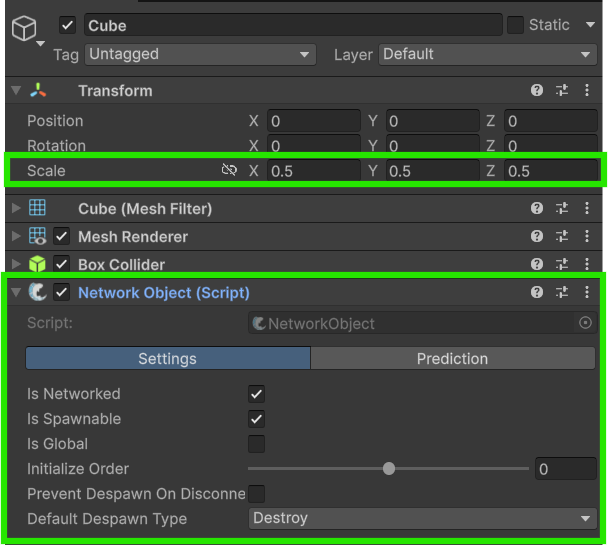Disable the Network Object component checkbox

click(62, 292)
